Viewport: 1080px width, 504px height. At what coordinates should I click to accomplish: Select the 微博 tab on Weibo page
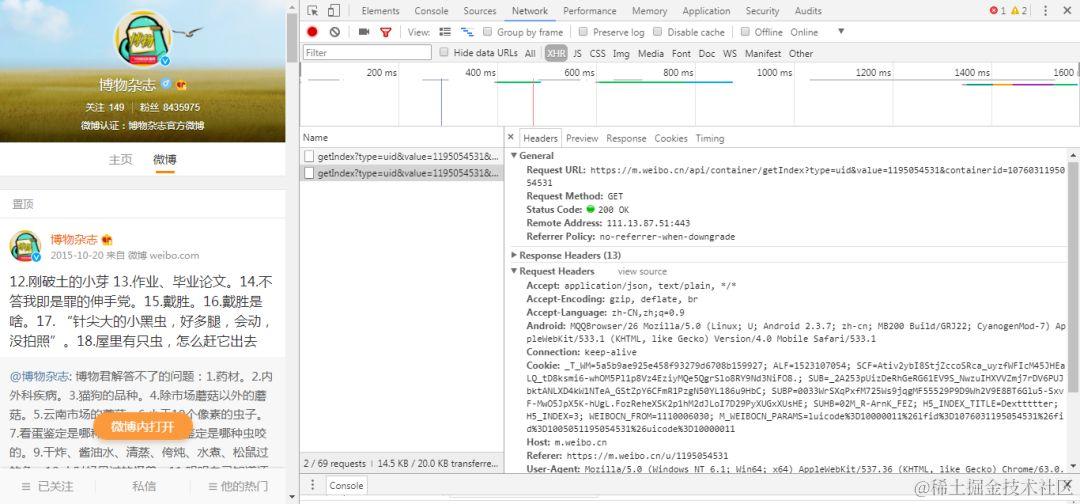click(x=165, y=159)
